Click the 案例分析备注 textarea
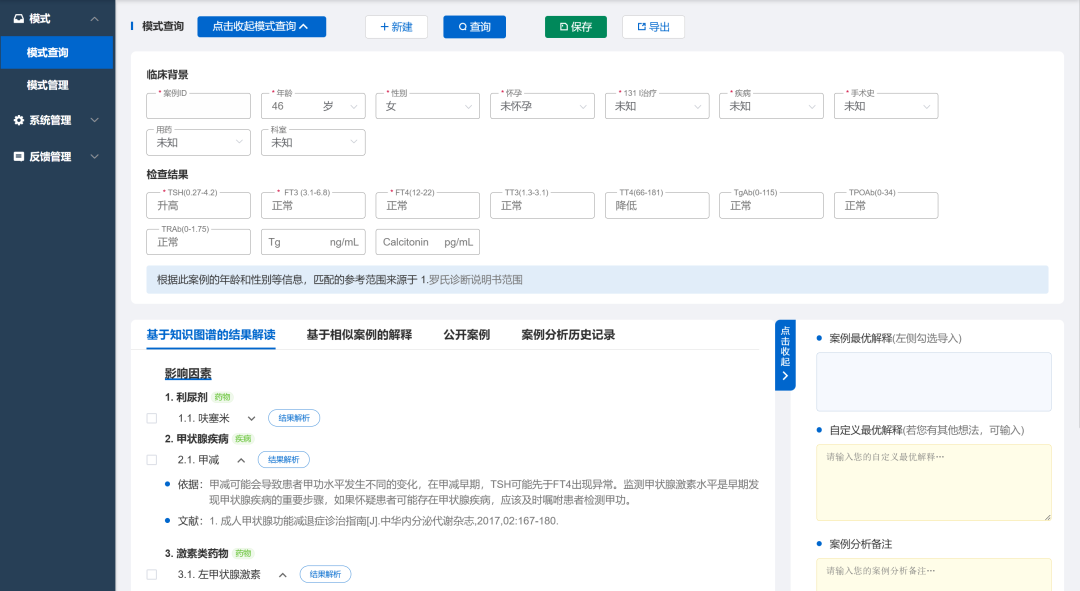The image size is (1080, 591). (933, 574)
